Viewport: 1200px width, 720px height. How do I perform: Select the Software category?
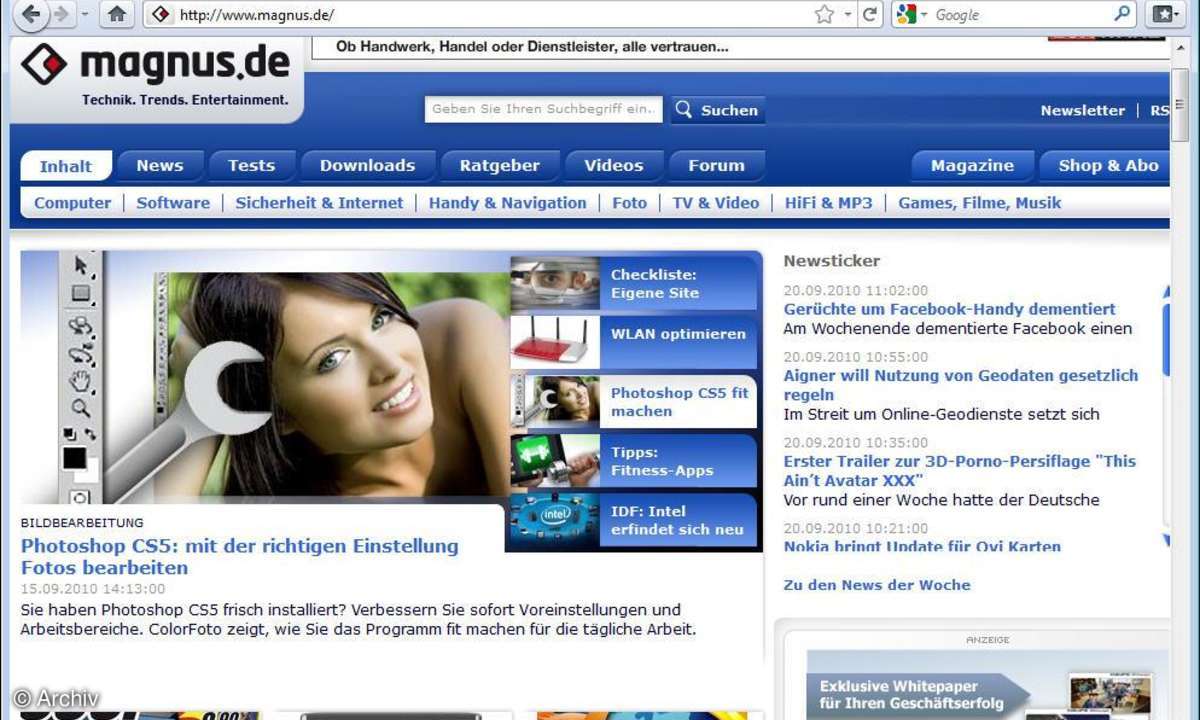[x=173, y=203]
